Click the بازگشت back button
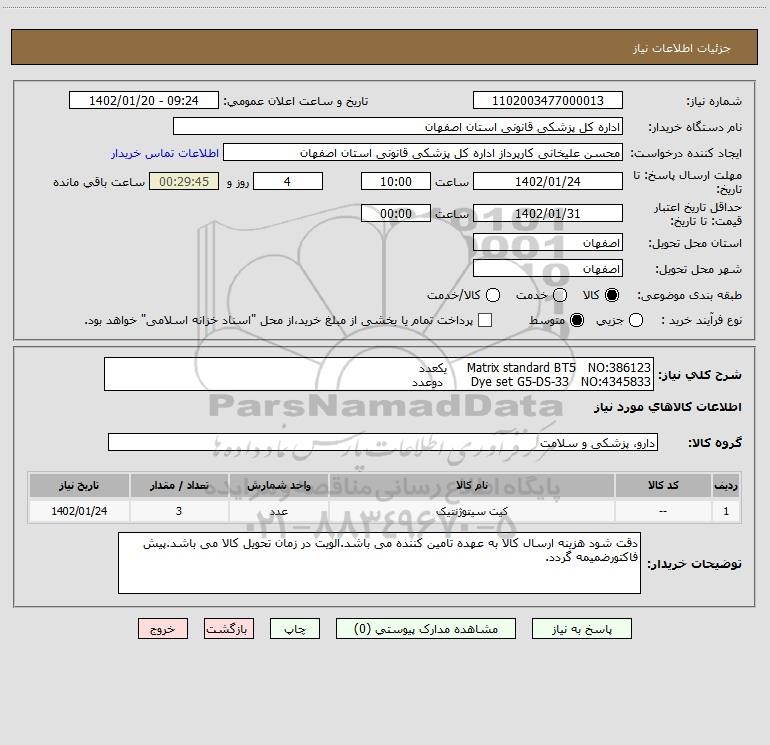This screenshot has width=770, height=745. pyautogui.click(x=229, y=629)
